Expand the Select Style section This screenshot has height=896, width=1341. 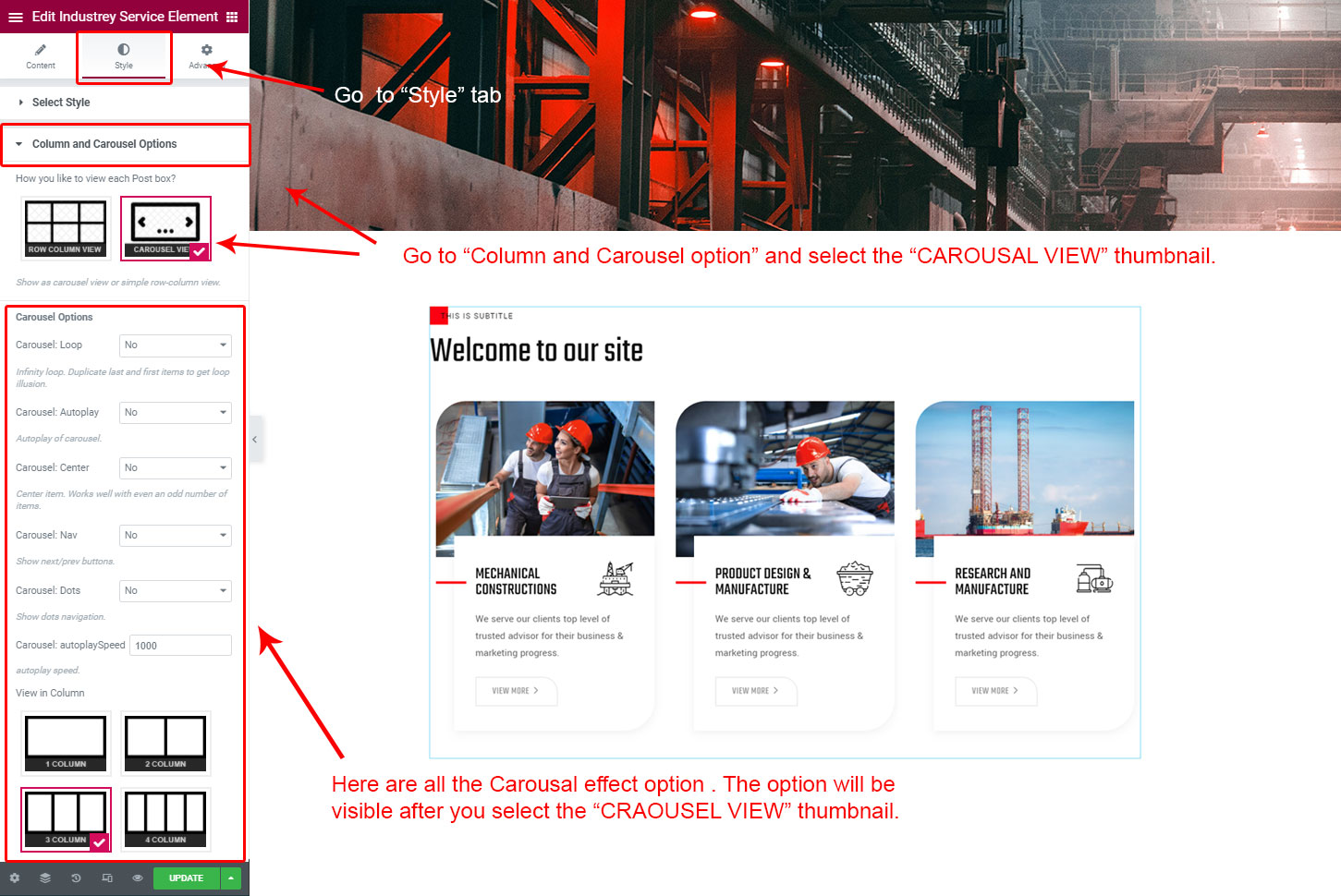pos(61,103)
